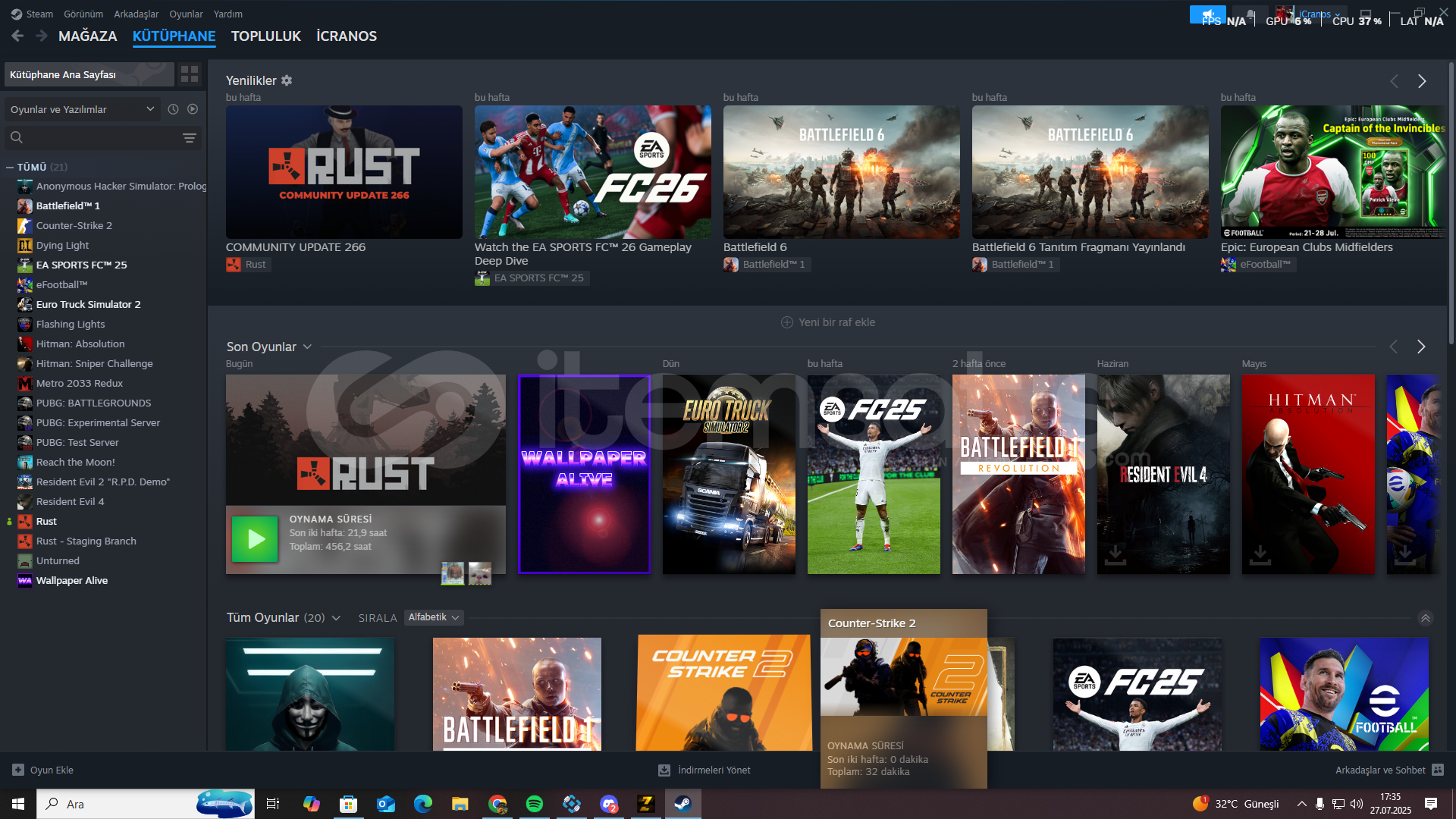
Task: Open Oyunlar menu
Action: [x=186, y=14]
